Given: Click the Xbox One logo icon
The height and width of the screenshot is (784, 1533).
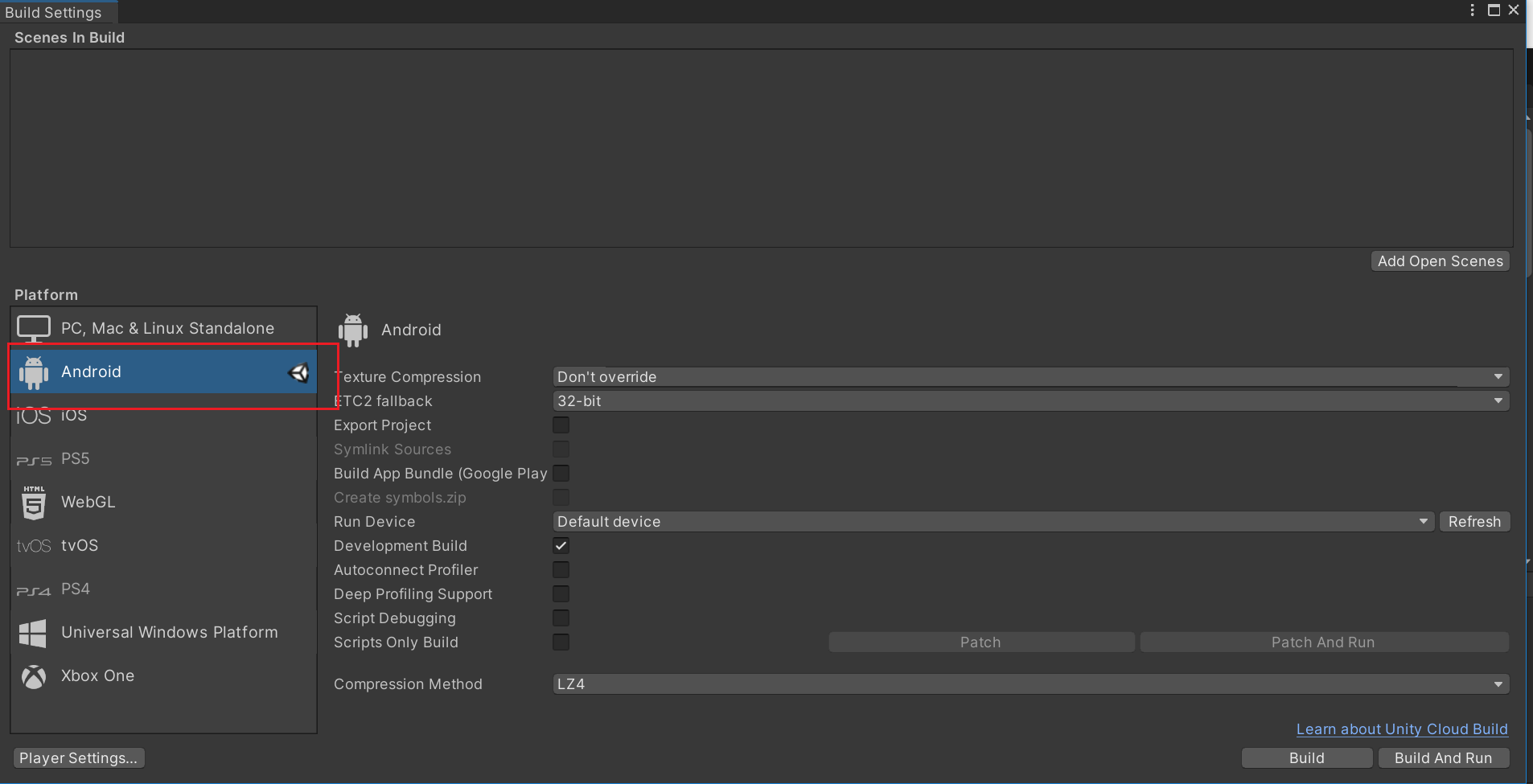Looking at the screenshot, I should pyautogui.click(x=34, y=676).
